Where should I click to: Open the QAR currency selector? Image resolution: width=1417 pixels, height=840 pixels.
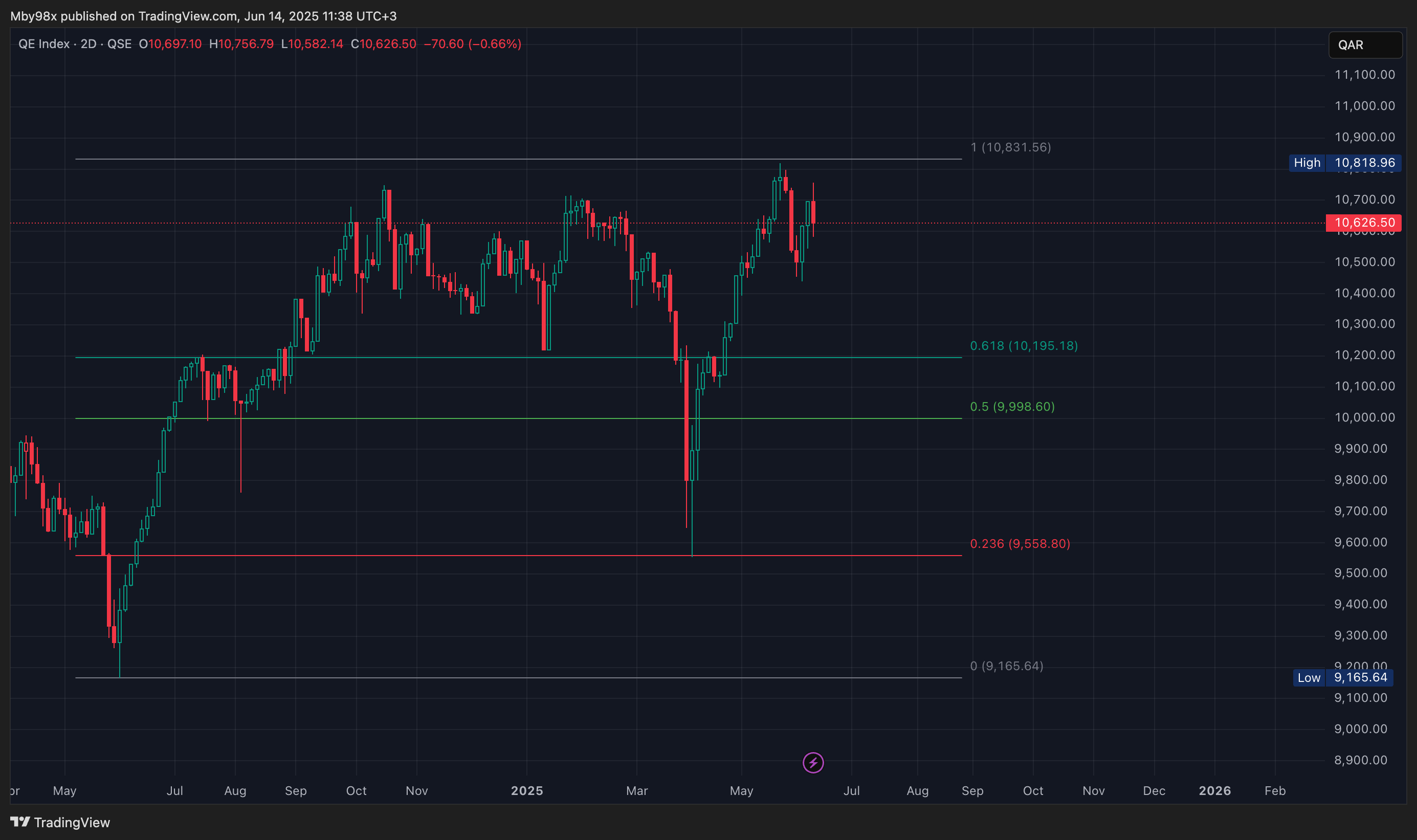pyautogui.click(x=1365, y=45)
